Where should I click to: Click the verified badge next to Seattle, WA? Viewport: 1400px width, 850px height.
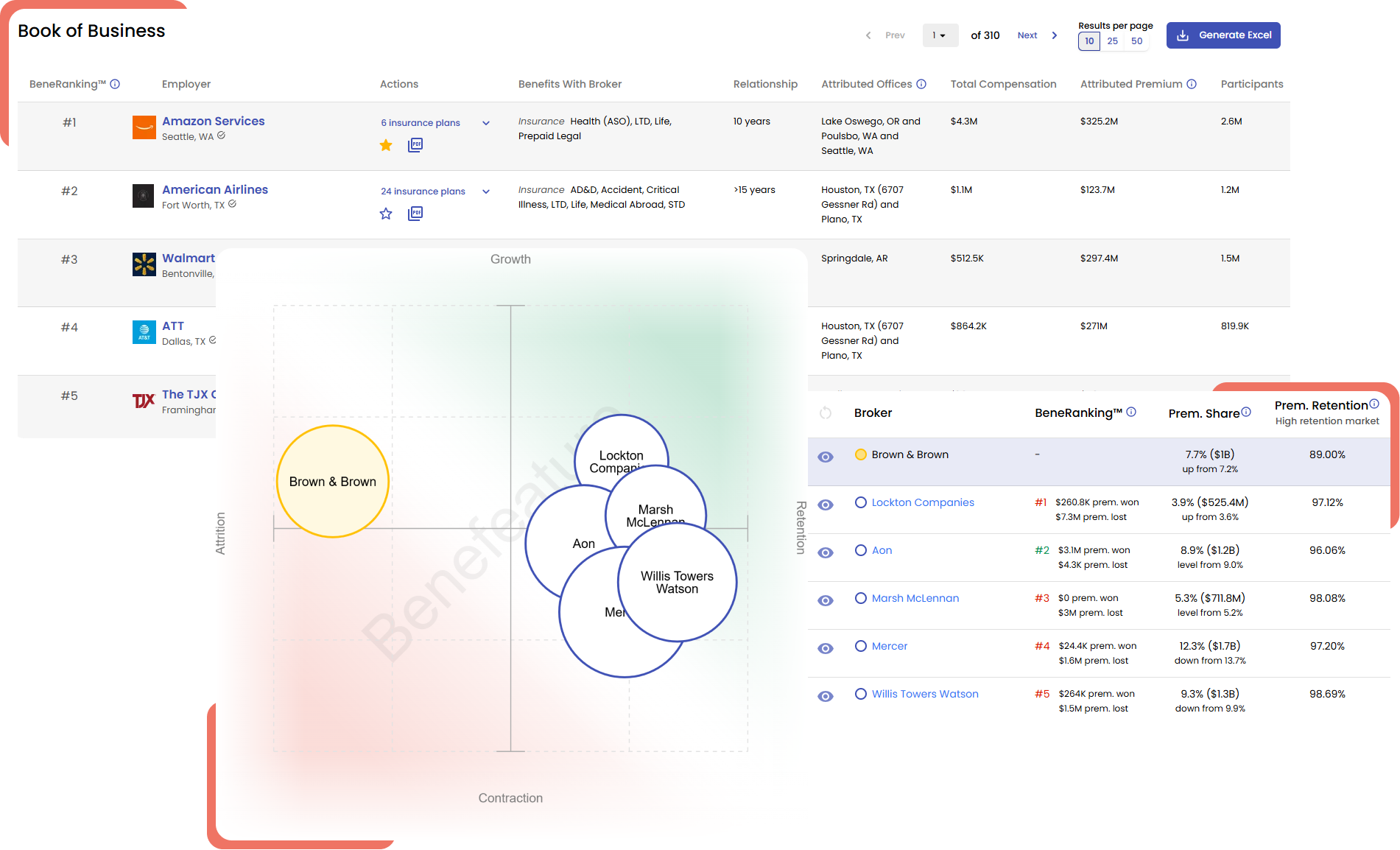pos(221,136)
